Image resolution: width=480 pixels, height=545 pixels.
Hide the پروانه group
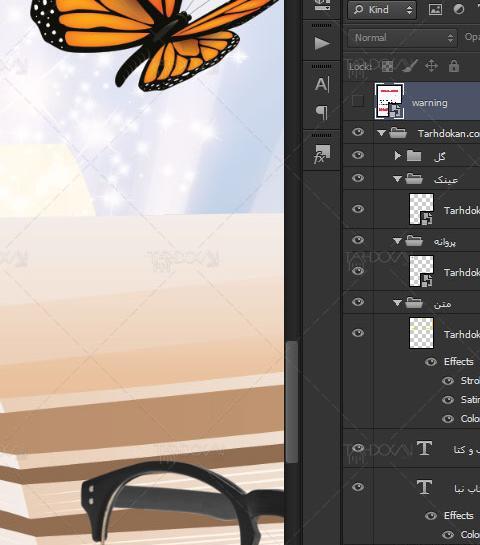point(358,240)
